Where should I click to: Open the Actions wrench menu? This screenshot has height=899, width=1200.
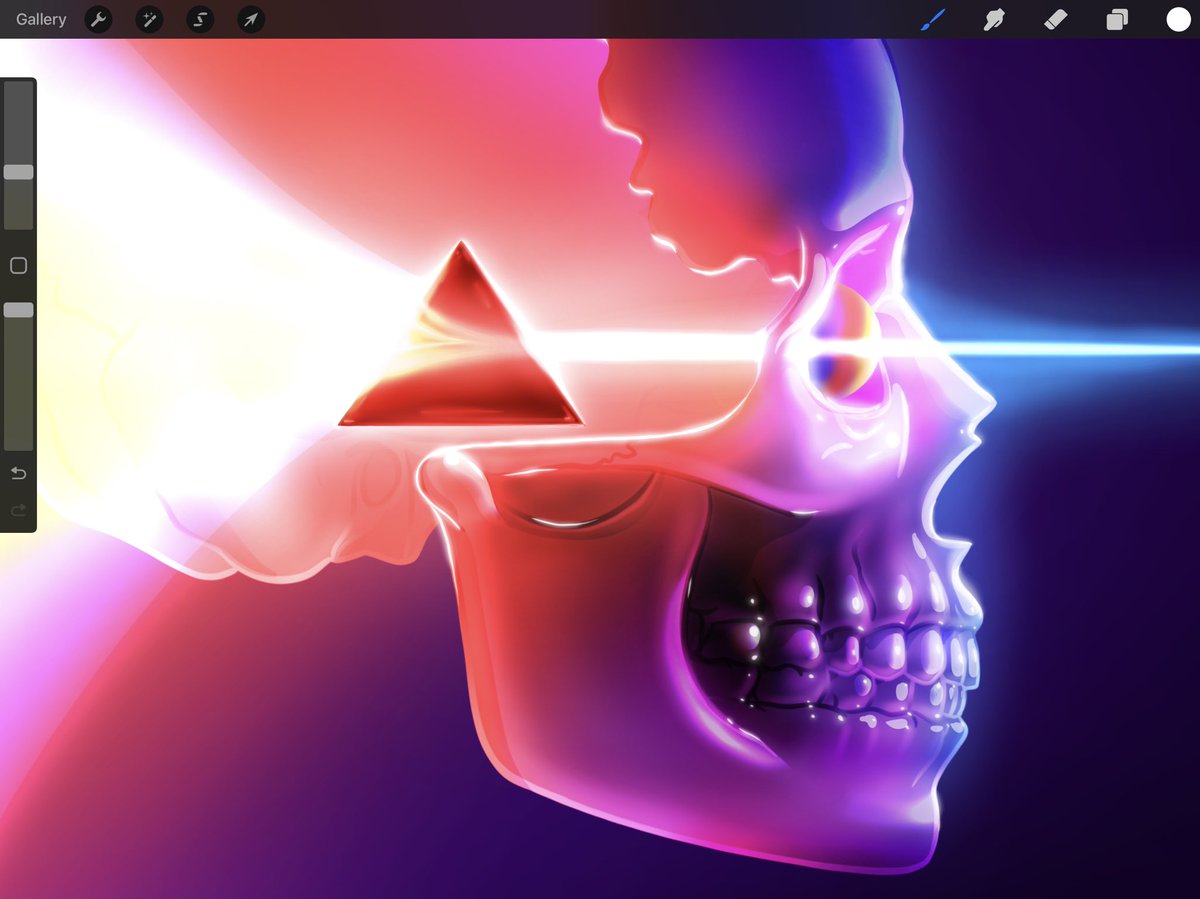[98, 19]
